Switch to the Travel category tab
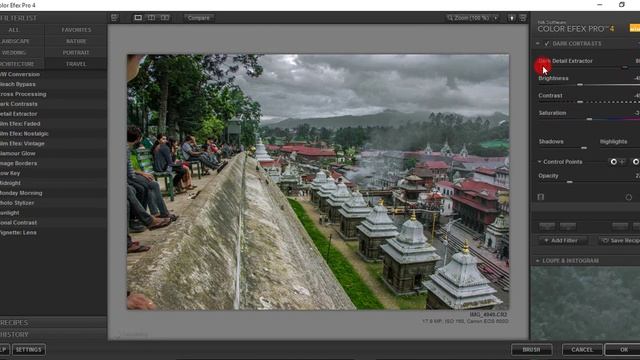This screenshot has width=640, height=360. pos(76,64)
